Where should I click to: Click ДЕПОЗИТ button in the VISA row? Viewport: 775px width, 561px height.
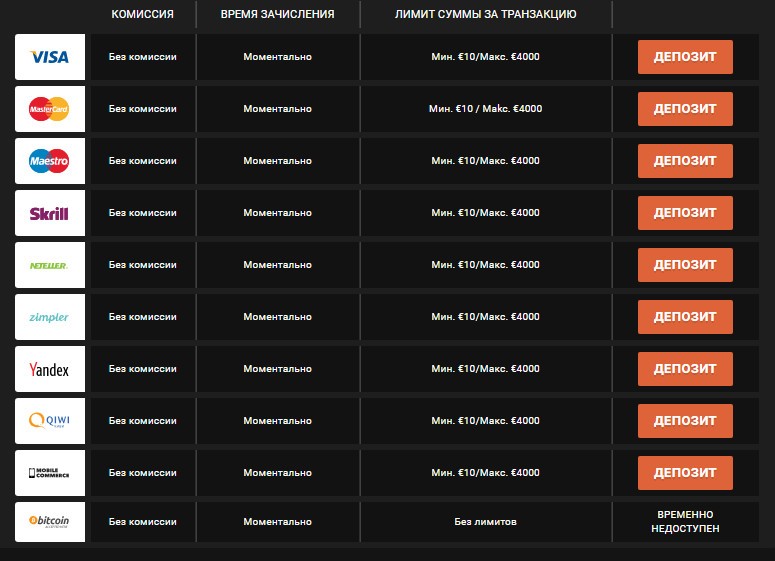click(685, 57)
